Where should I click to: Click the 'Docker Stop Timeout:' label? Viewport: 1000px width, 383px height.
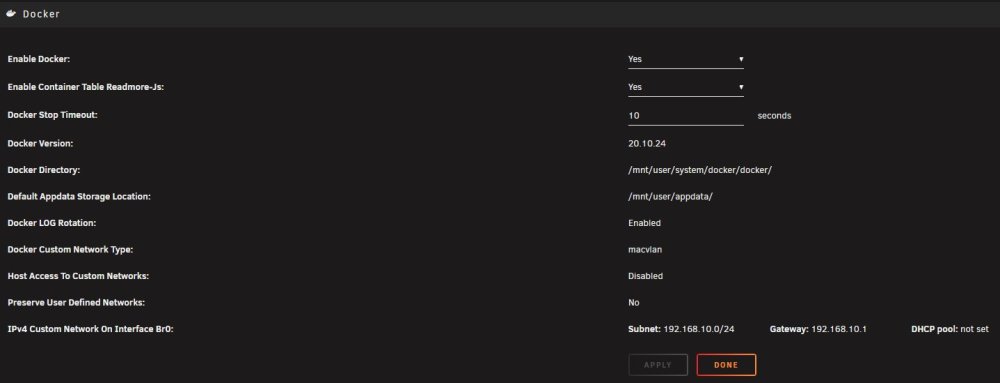pyautogui.click(x=52, y=115)
